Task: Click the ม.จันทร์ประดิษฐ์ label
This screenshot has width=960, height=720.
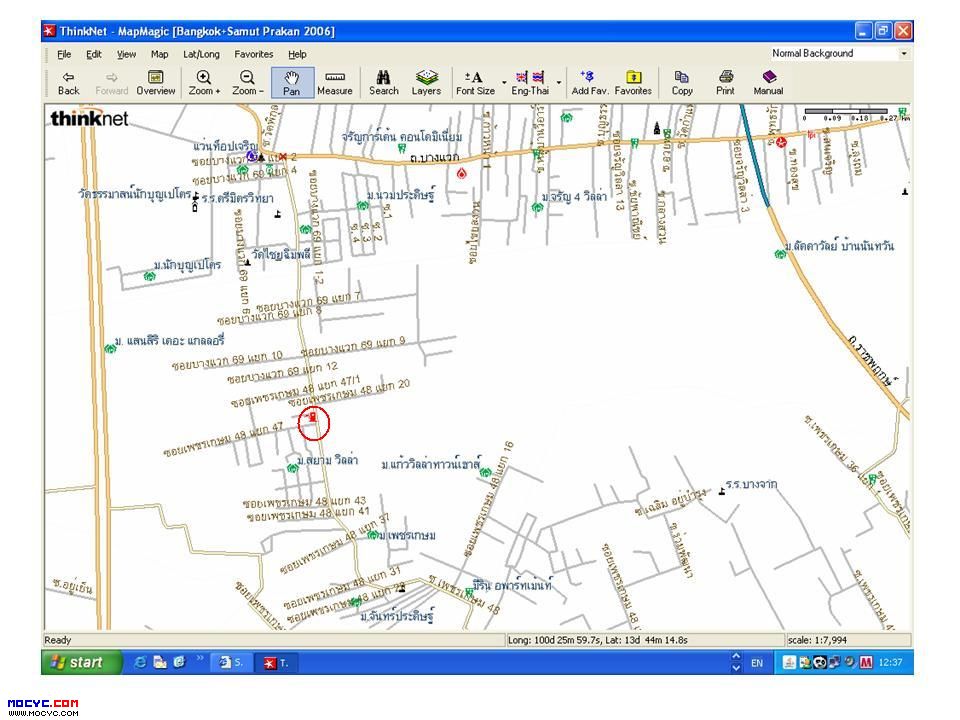Action: click(397, 616)
